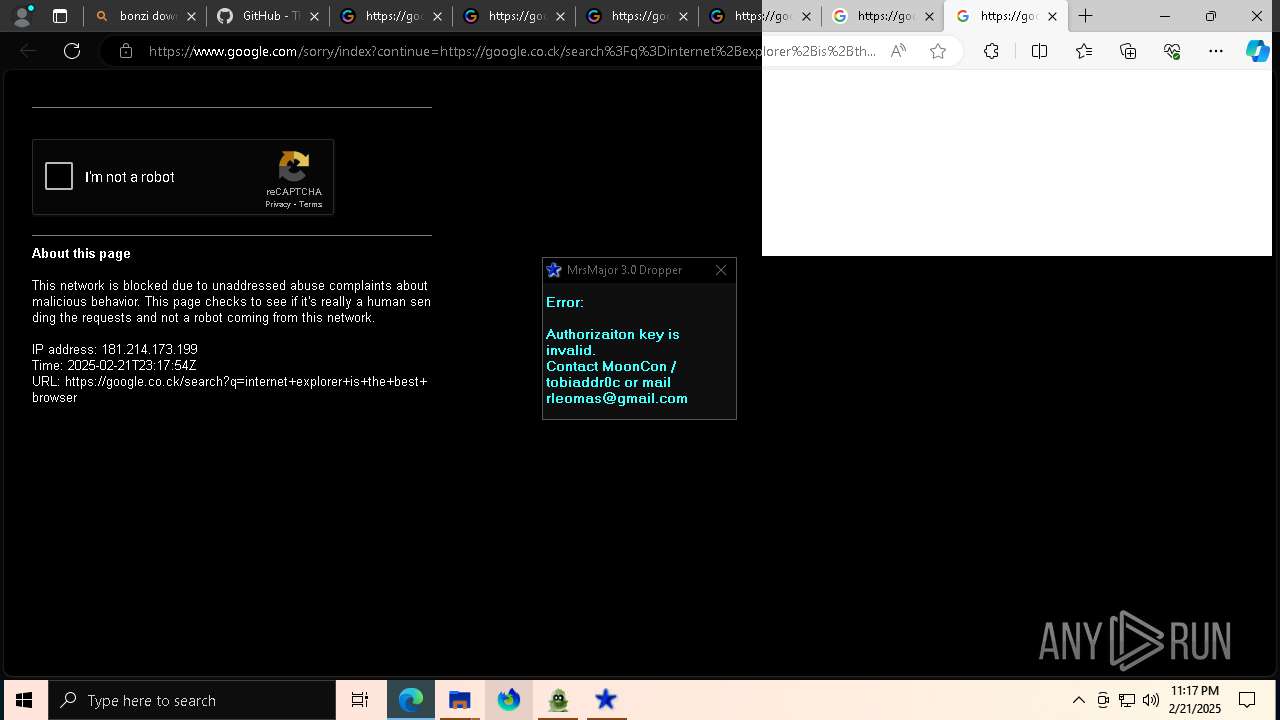Image resolution: width=1280 pixels, height=720 pixels.
Task: View site information lock icon
Action: (126, 51)
